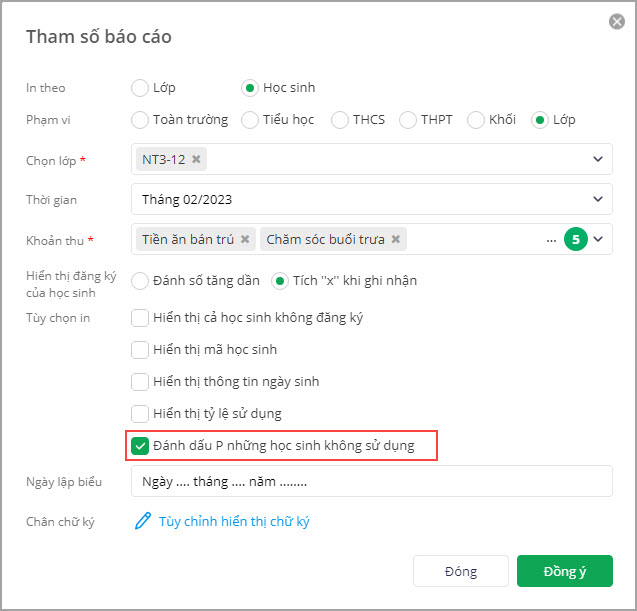Expand the Chọn lớp dropdown arrow
637x611 pixels.
(x=598, y=159)
